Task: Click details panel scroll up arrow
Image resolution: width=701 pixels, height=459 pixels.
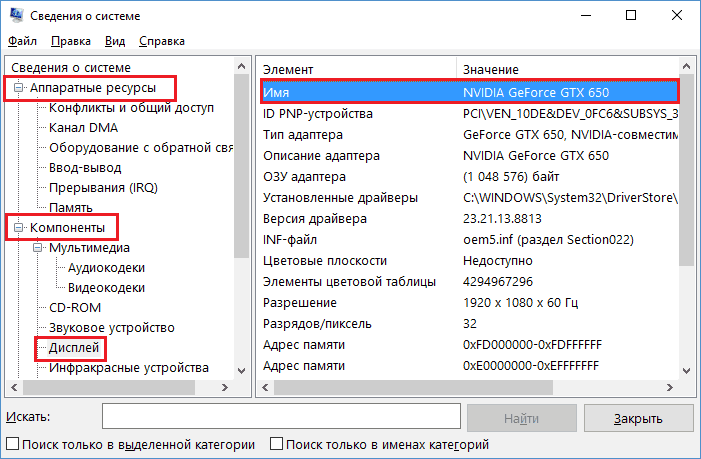Action: point(687,66)
